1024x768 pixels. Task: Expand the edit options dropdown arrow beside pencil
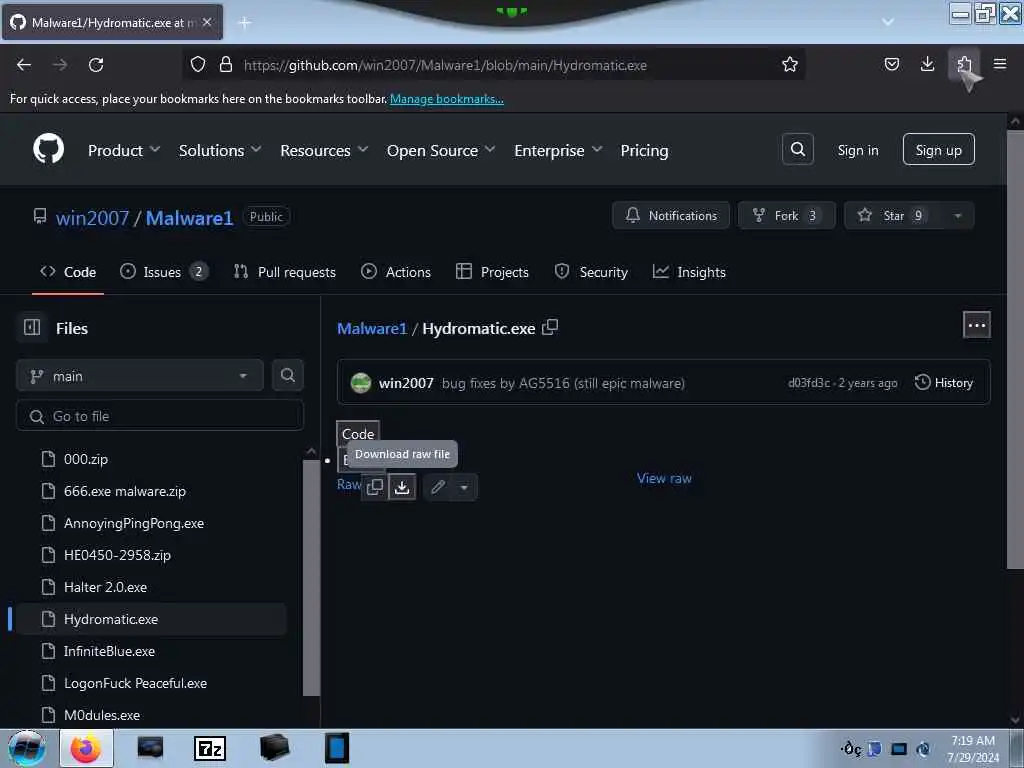point(464,487)
